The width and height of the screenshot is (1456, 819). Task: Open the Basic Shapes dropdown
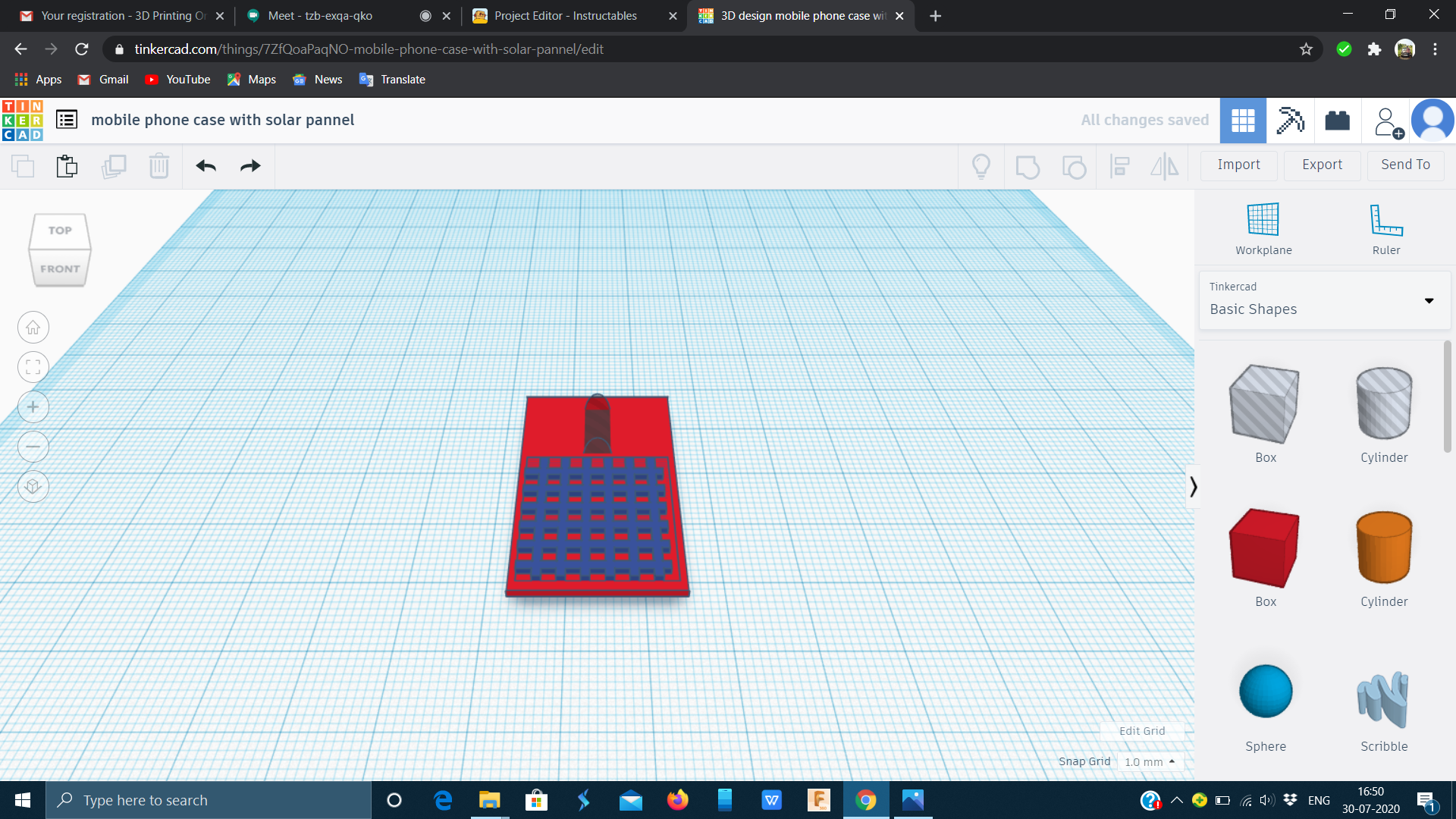tap(1324, 301)
